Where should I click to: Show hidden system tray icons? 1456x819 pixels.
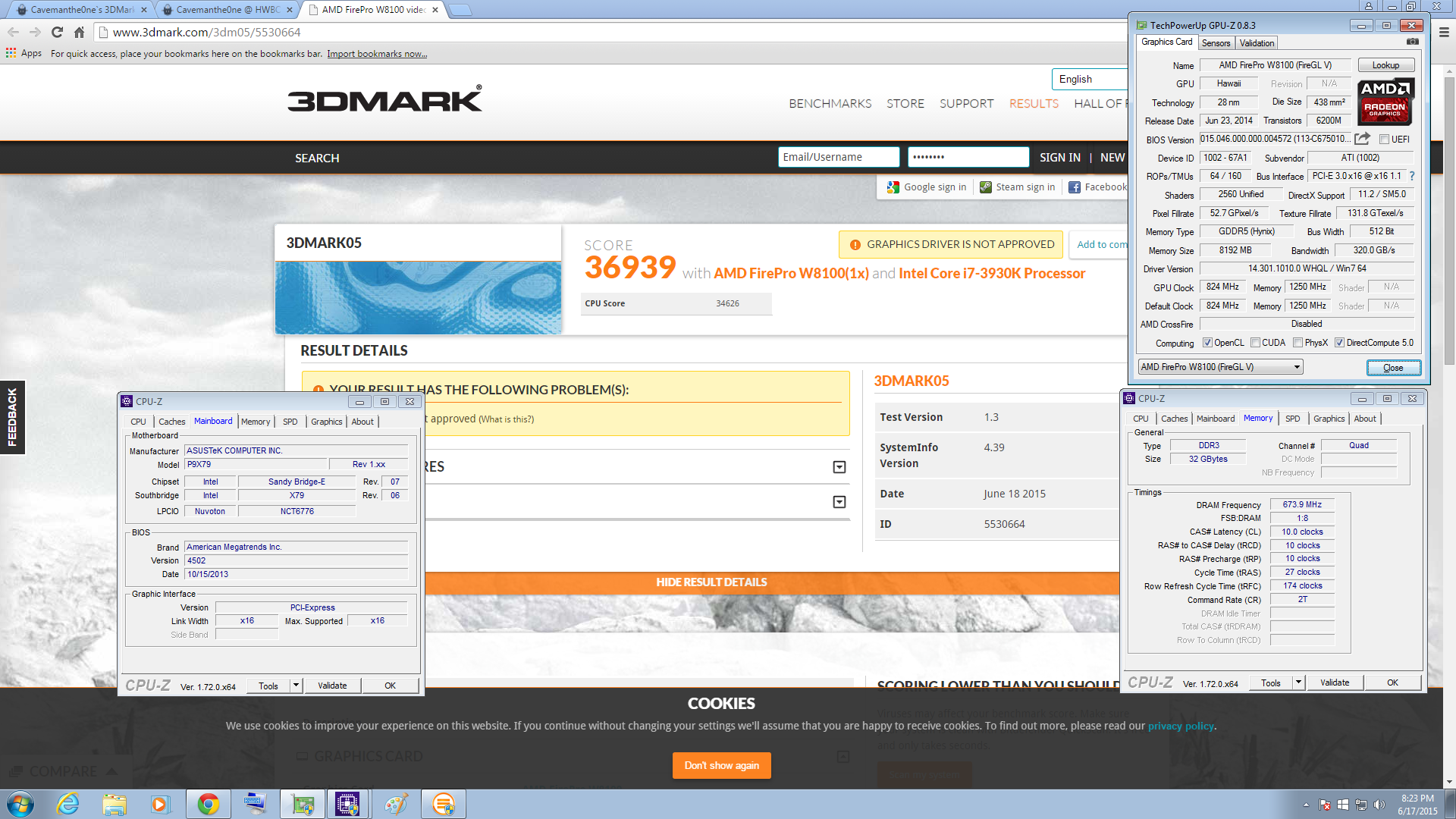pos(1306,805)
